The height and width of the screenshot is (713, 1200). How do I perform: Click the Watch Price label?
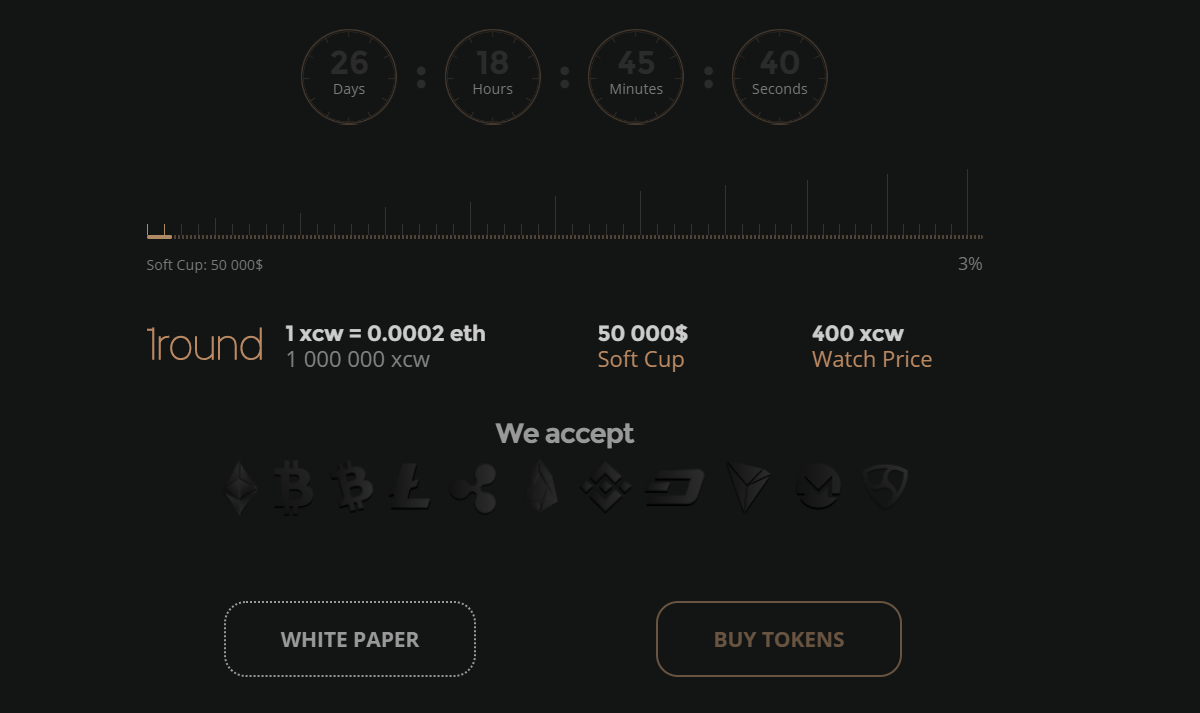pos(872,360)
